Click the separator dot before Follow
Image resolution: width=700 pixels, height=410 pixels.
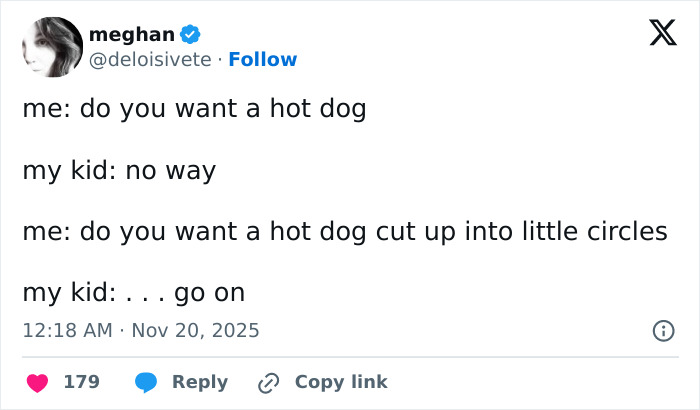(220, 60)
